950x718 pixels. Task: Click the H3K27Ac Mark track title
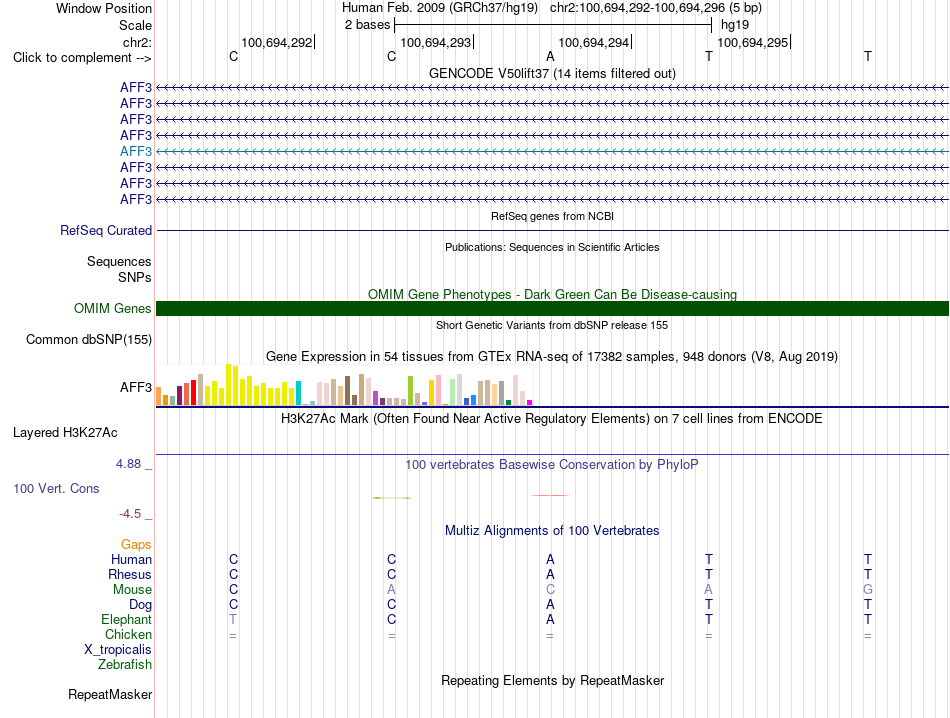(552, 419)
